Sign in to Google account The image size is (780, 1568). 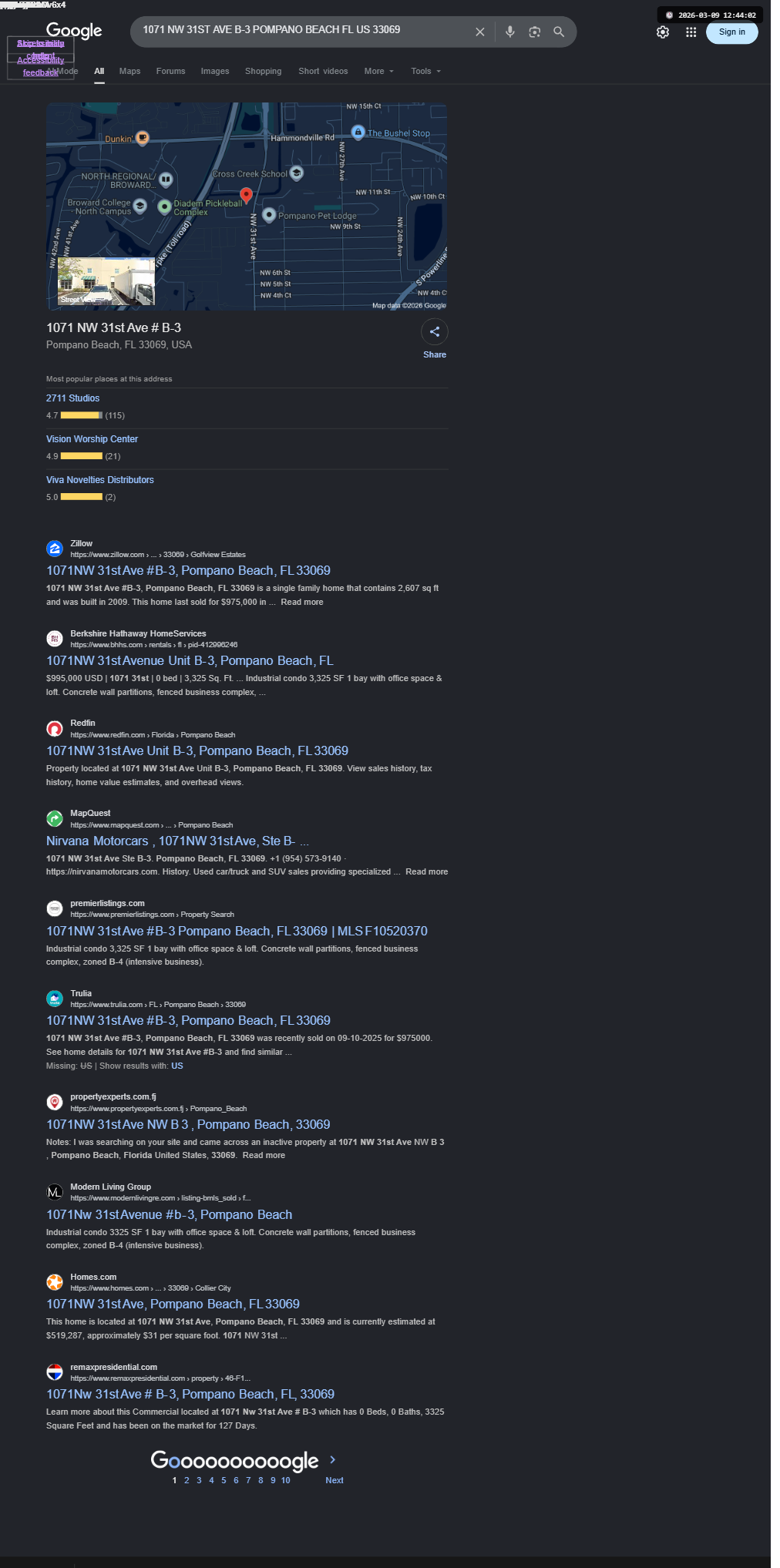(x=731, y=32)
